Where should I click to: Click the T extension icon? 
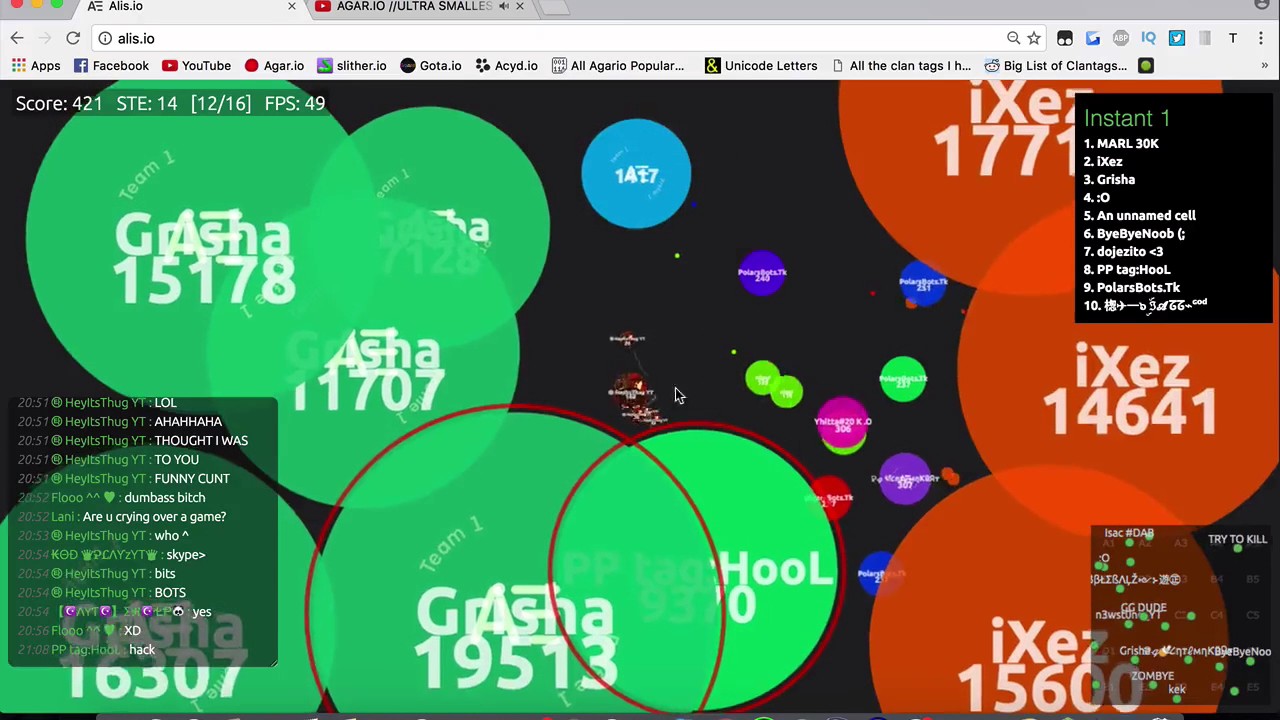coord(1233,38)
